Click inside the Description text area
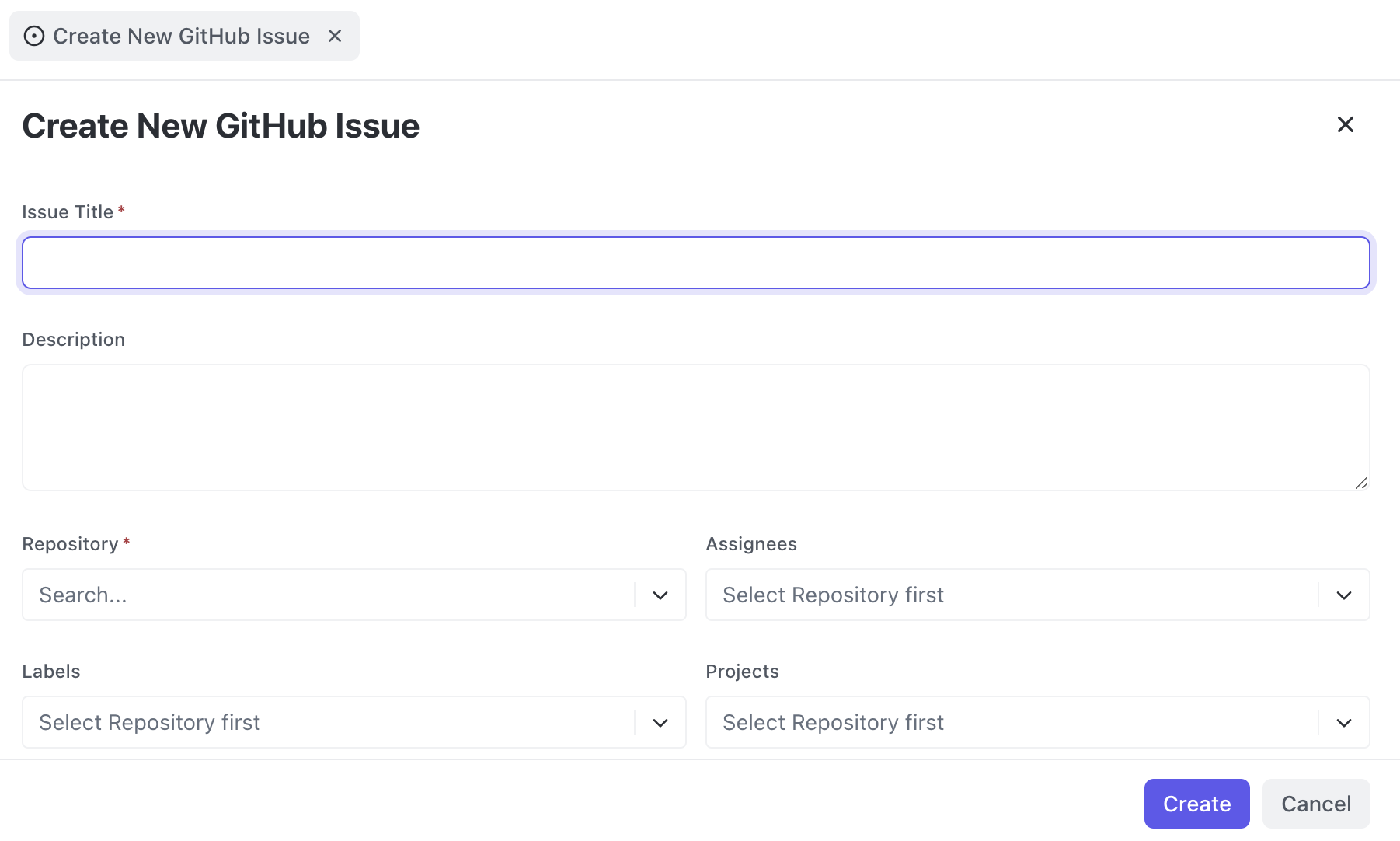The width and height of the screenshot is (1400, 841). 695,427
